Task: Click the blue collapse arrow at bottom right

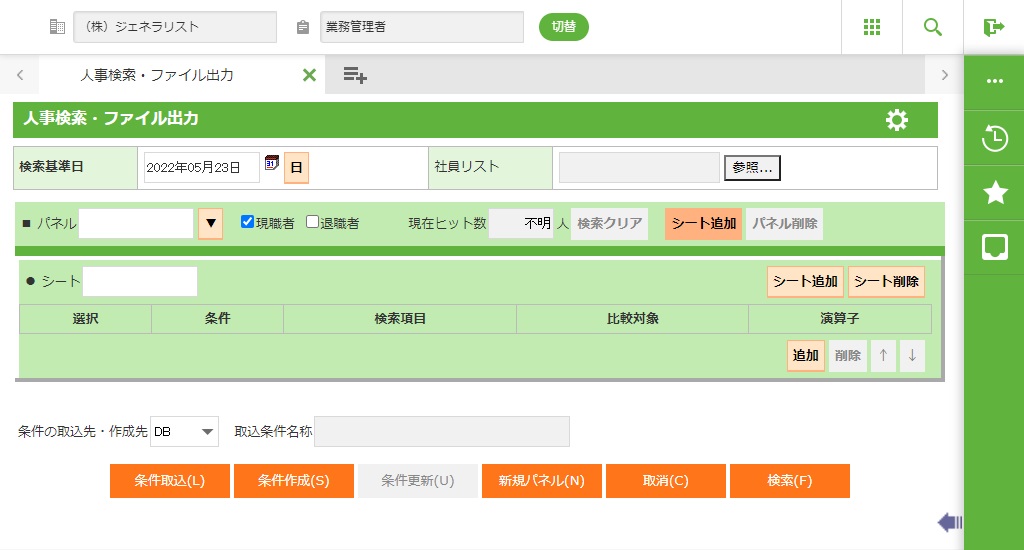Action: [x=950, y=522]
